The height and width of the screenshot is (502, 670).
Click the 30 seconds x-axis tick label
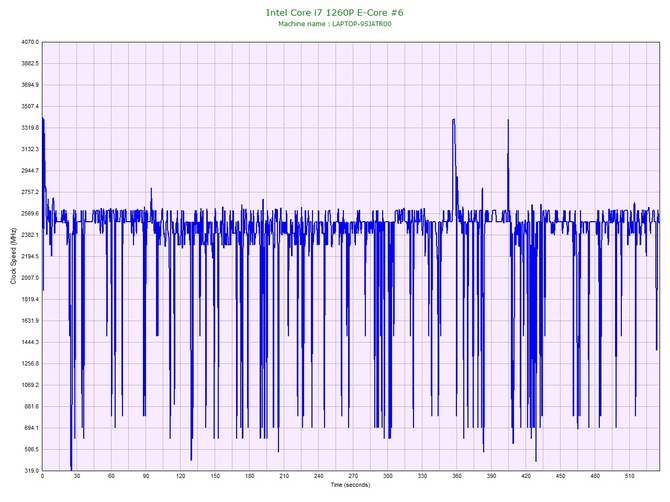tap(77, 476)
